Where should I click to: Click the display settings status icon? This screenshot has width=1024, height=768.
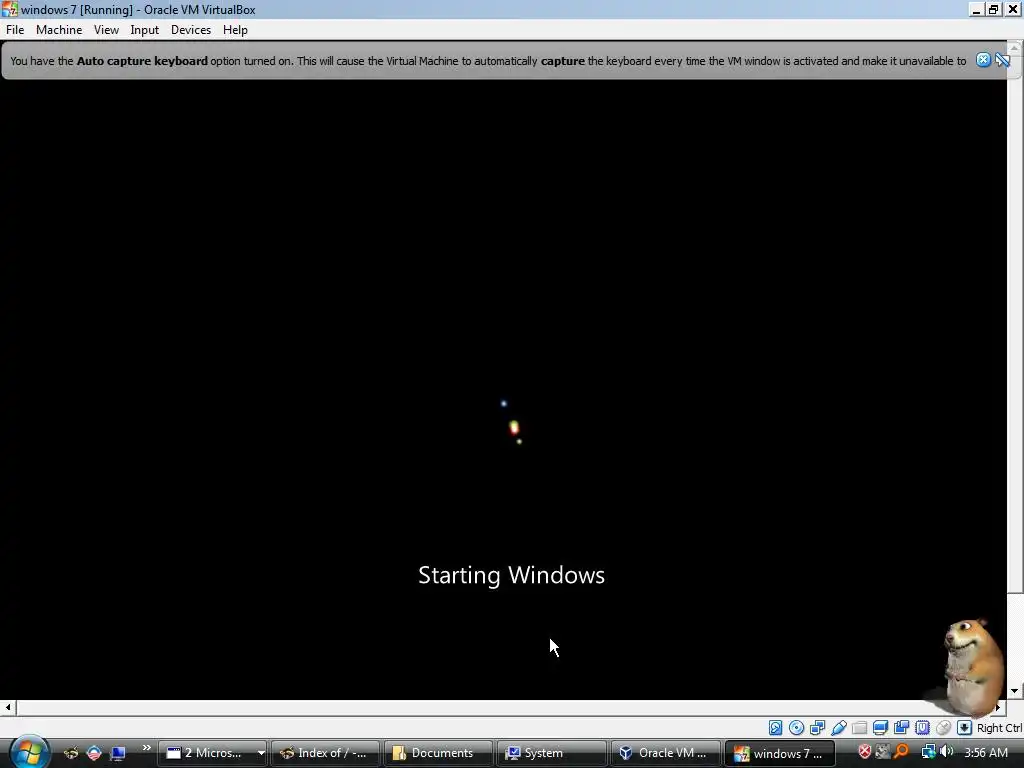pyautogui.click(x=880, y=728)
